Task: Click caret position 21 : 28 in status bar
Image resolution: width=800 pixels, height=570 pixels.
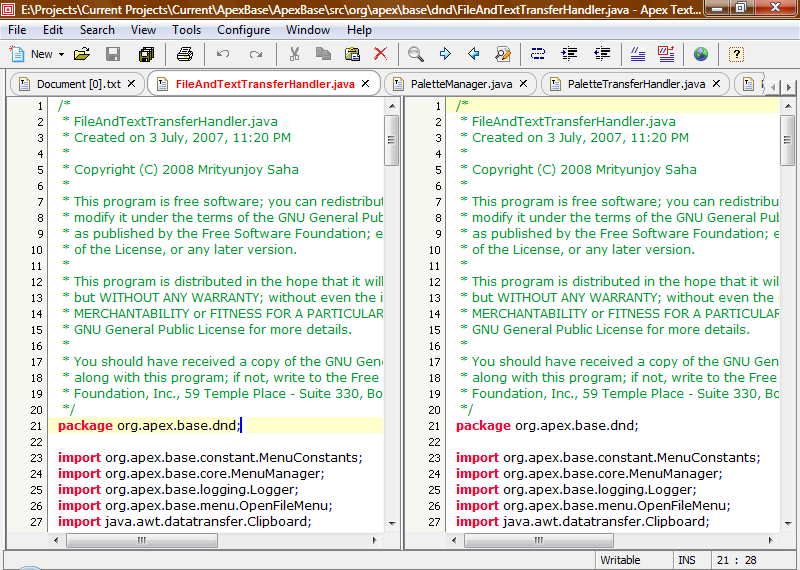Action: tap(736, 560)
